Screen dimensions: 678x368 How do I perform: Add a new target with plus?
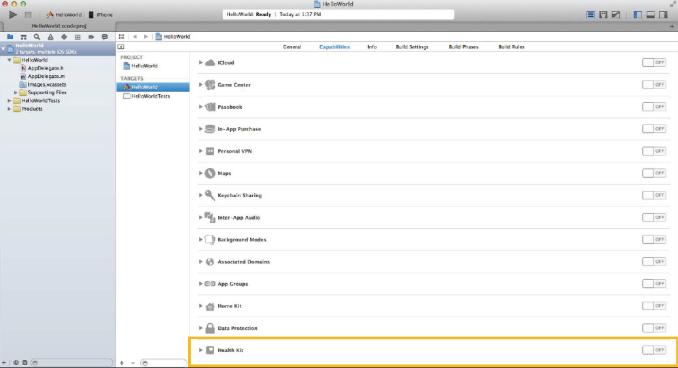click(x=122, y=363)
